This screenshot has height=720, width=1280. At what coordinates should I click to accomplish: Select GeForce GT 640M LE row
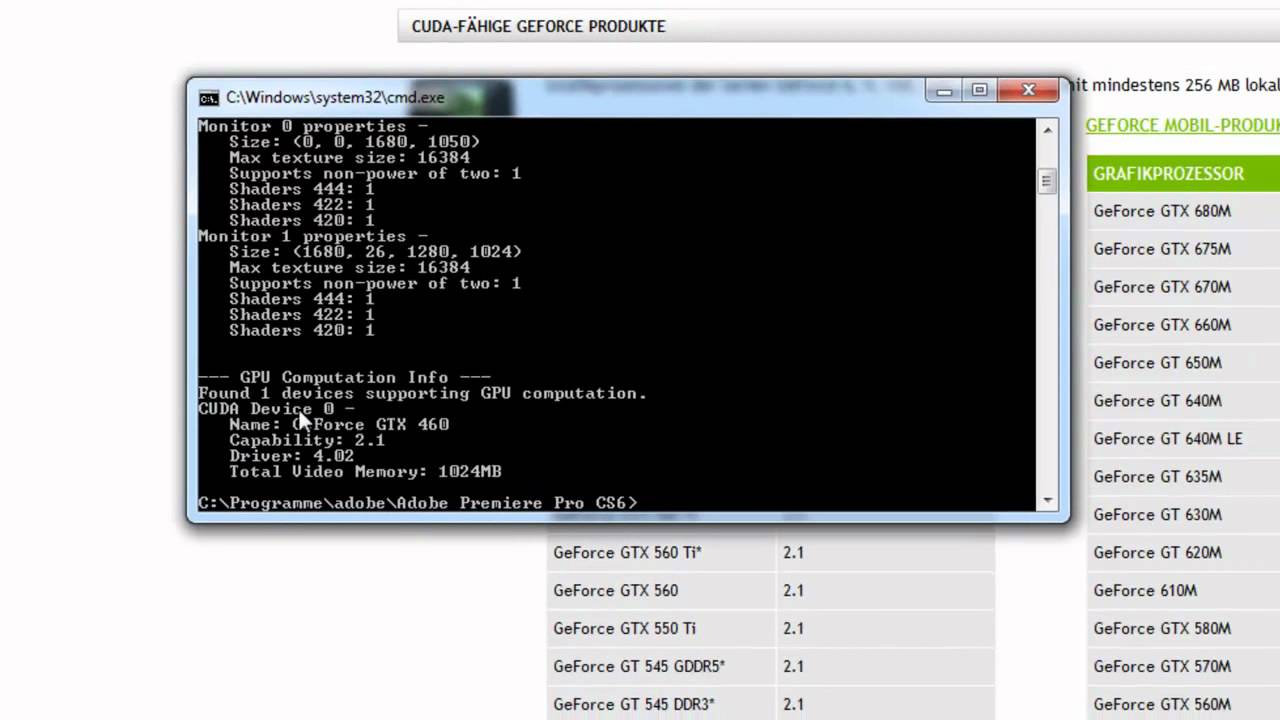pos(1183,439)
